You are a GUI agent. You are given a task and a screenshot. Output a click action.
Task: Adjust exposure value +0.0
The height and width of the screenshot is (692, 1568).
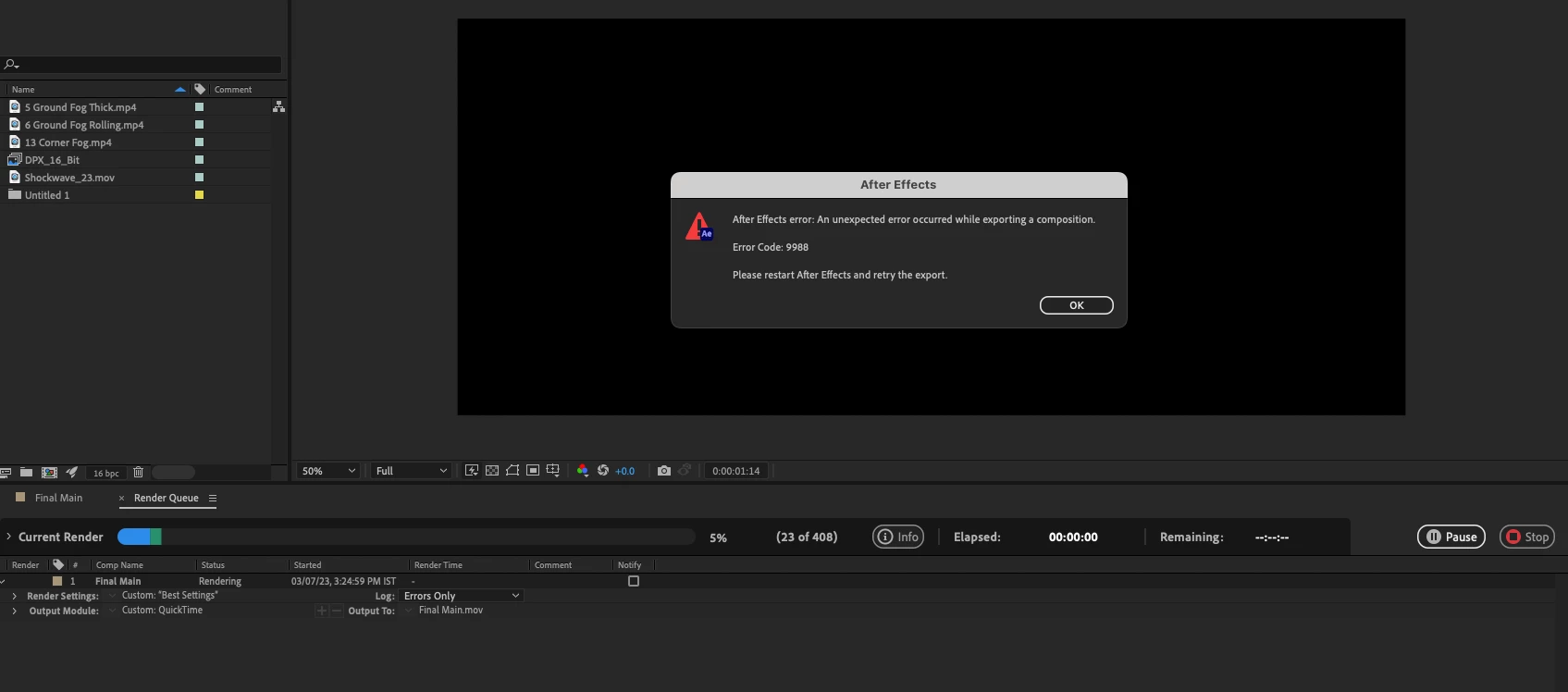click(x=625, y=471)
